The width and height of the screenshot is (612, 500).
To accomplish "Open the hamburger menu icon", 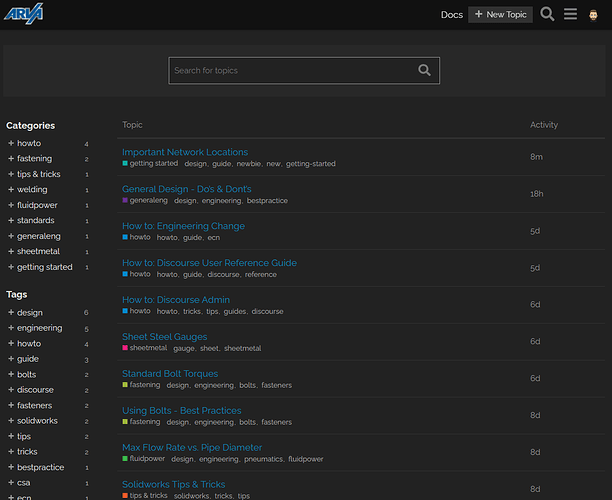I will pos(570,14).
